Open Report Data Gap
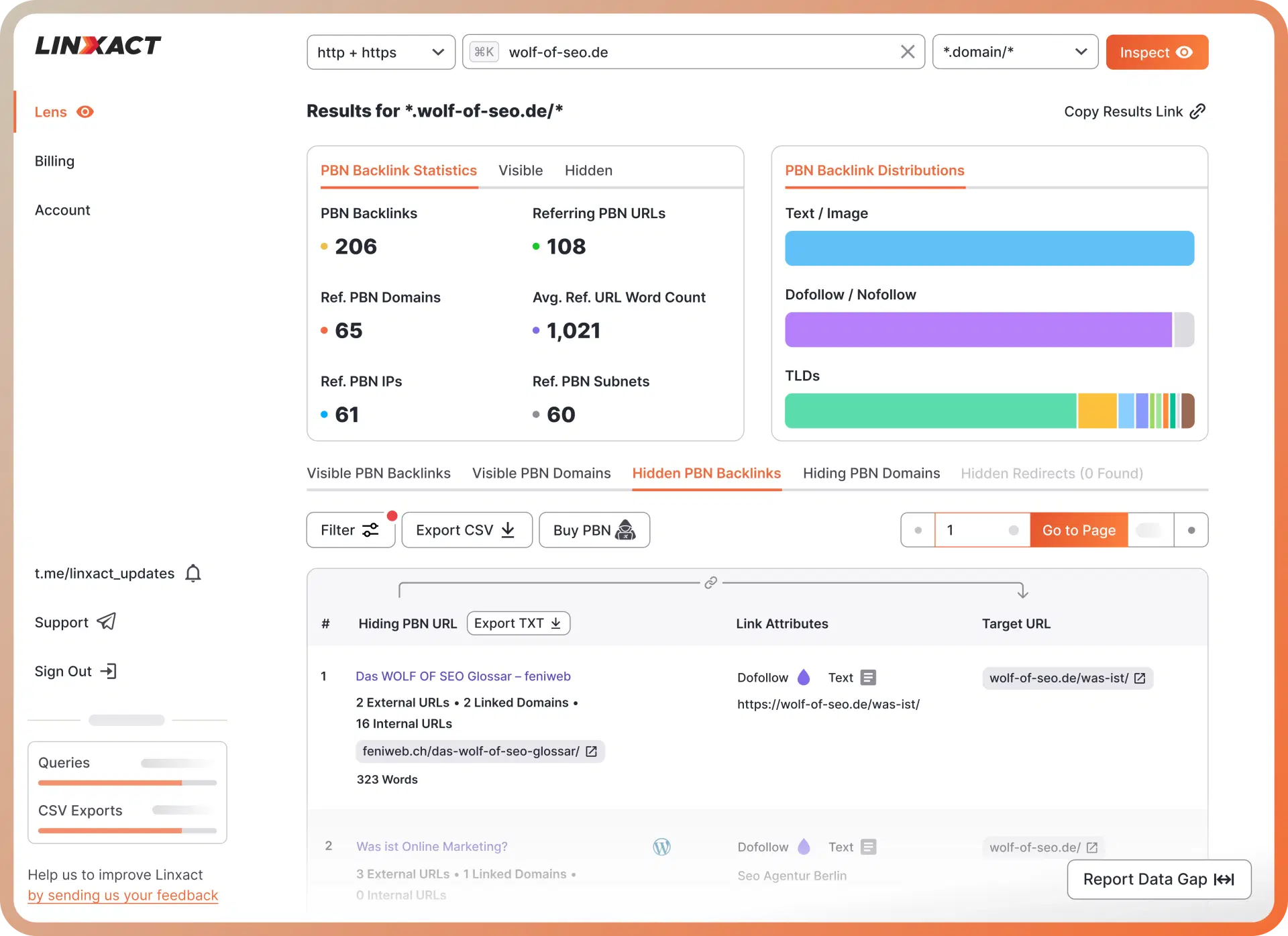Viewport: 1288px width, 936px height. tap(1159, 879)
